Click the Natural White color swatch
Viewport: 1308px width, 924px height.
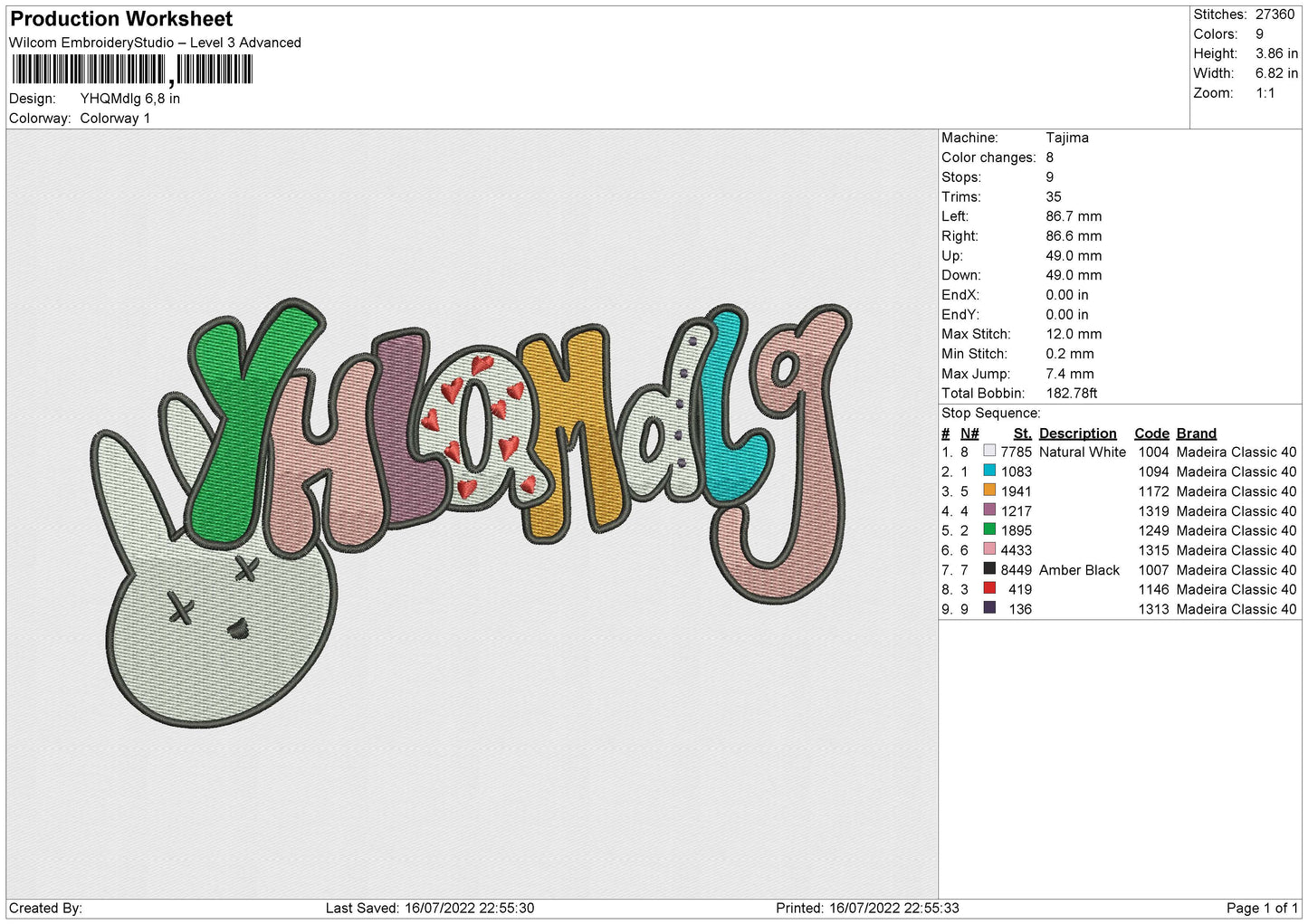point(989,452)
